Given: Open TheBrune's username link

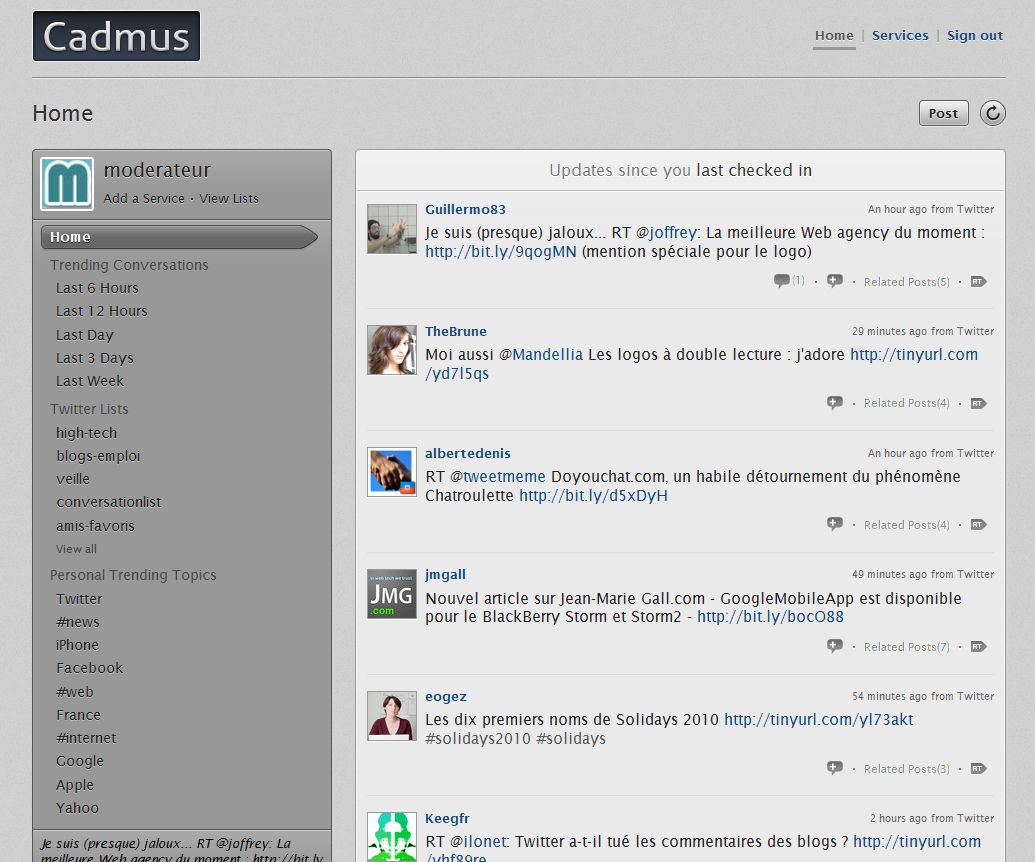Looking at the screenshot, I should pos(455,331).
